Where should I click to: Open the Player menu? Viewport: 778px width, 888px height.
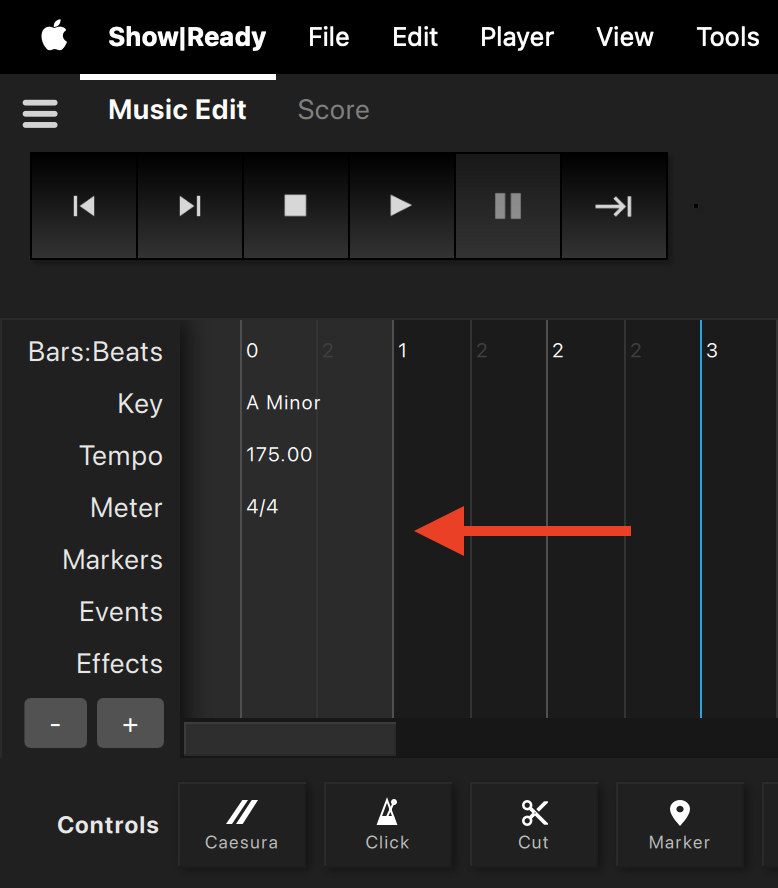click(517, 37)
